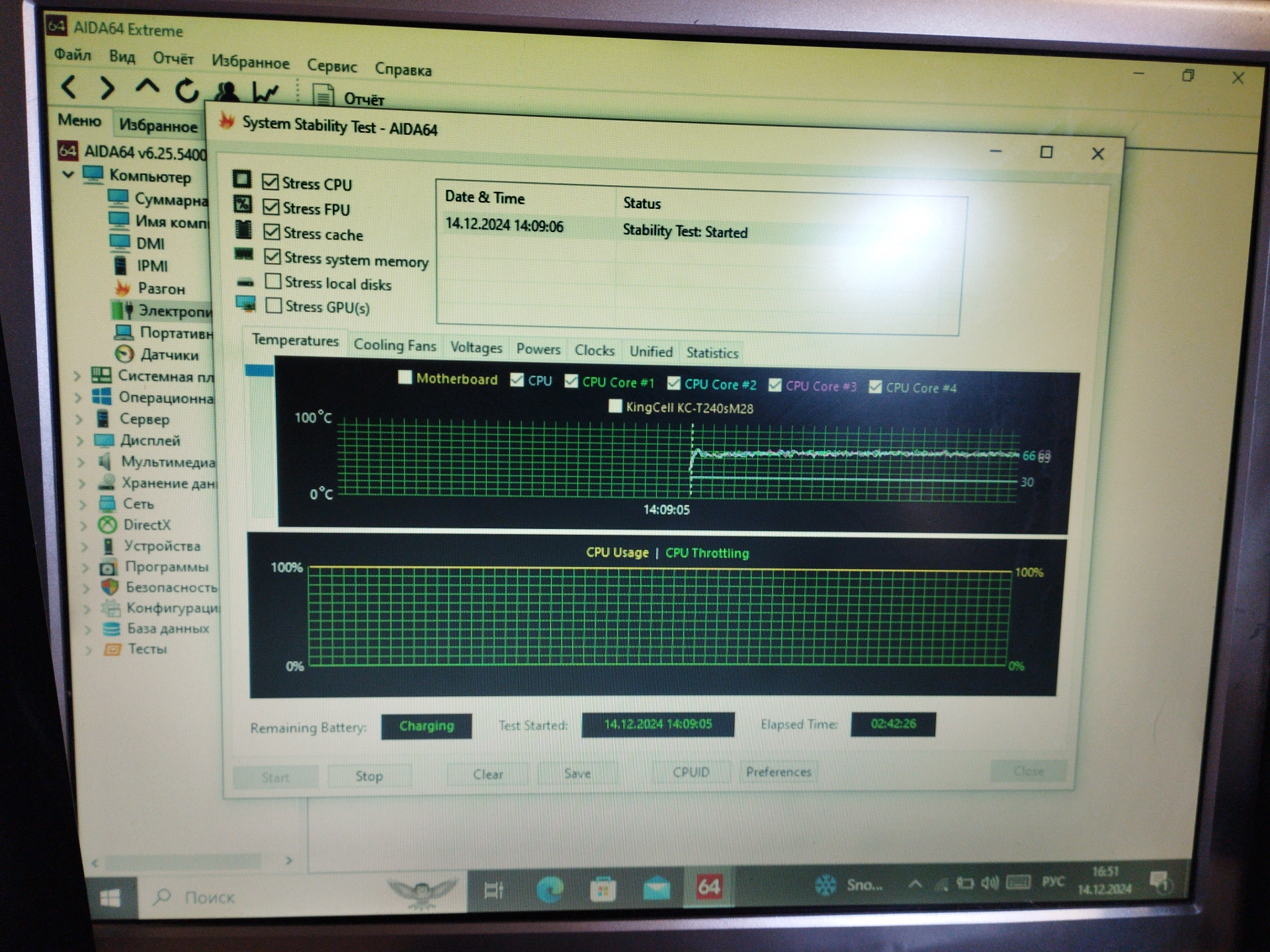Click the Back navigation arrow in AIDA64 toolbar
The width and height of the screenshot is (1270, 952).
pos(69,86)
